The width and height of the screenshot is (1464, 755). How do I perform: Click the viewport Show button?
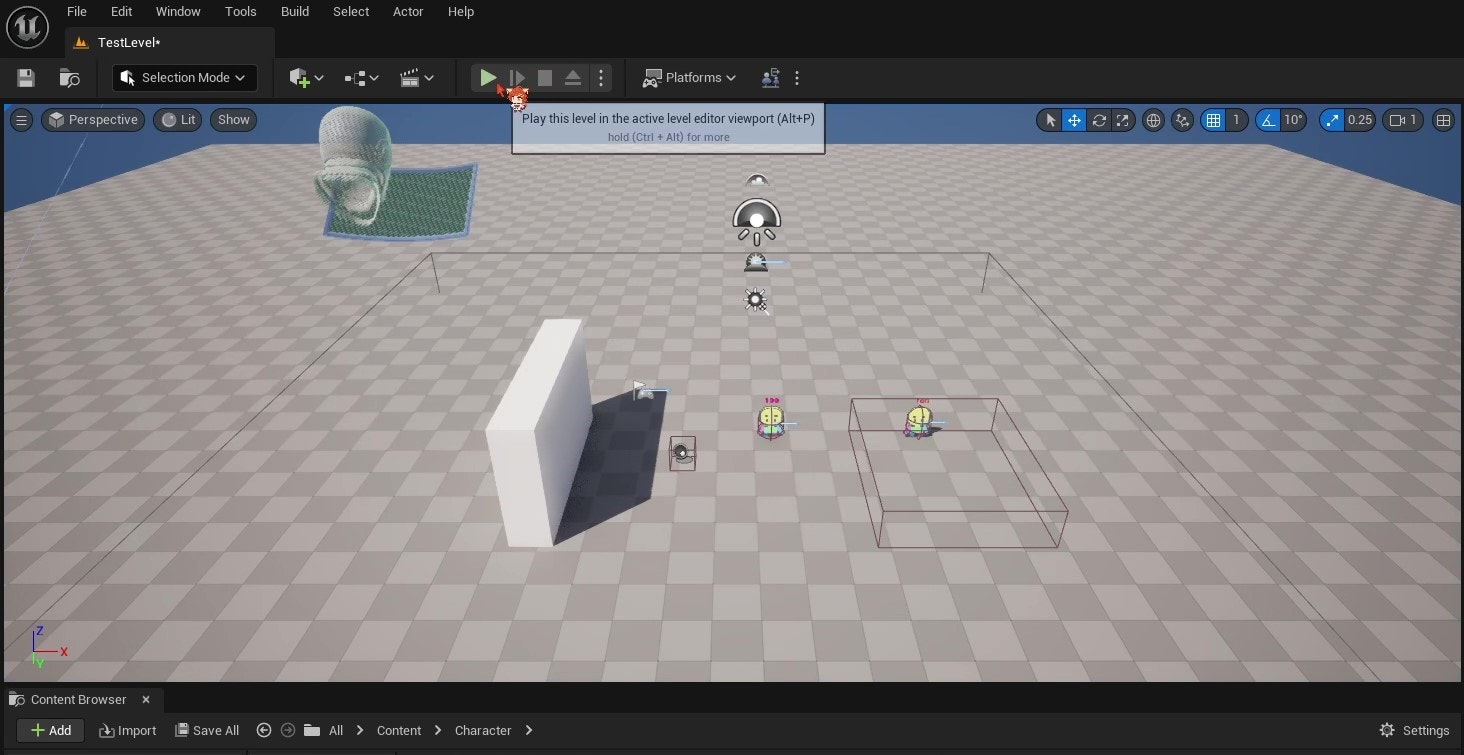(233, 120)
